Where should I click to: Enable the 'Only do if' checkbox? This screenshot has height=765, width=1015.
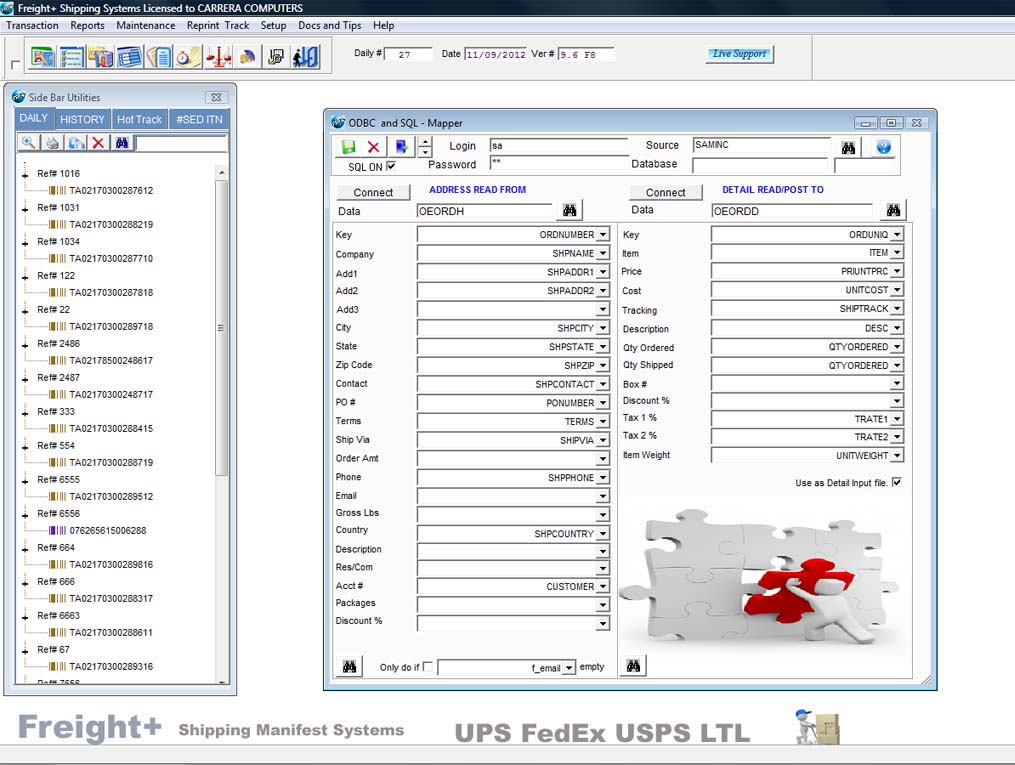427,667
